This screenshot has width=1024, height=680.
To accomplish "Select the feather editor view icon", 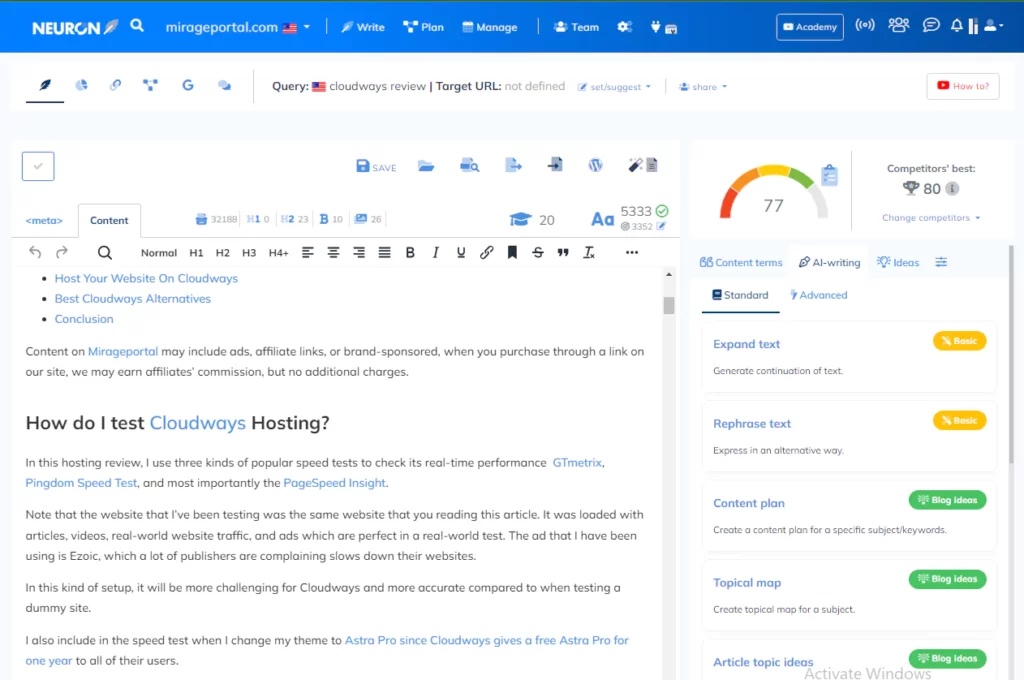I will 45,85.
